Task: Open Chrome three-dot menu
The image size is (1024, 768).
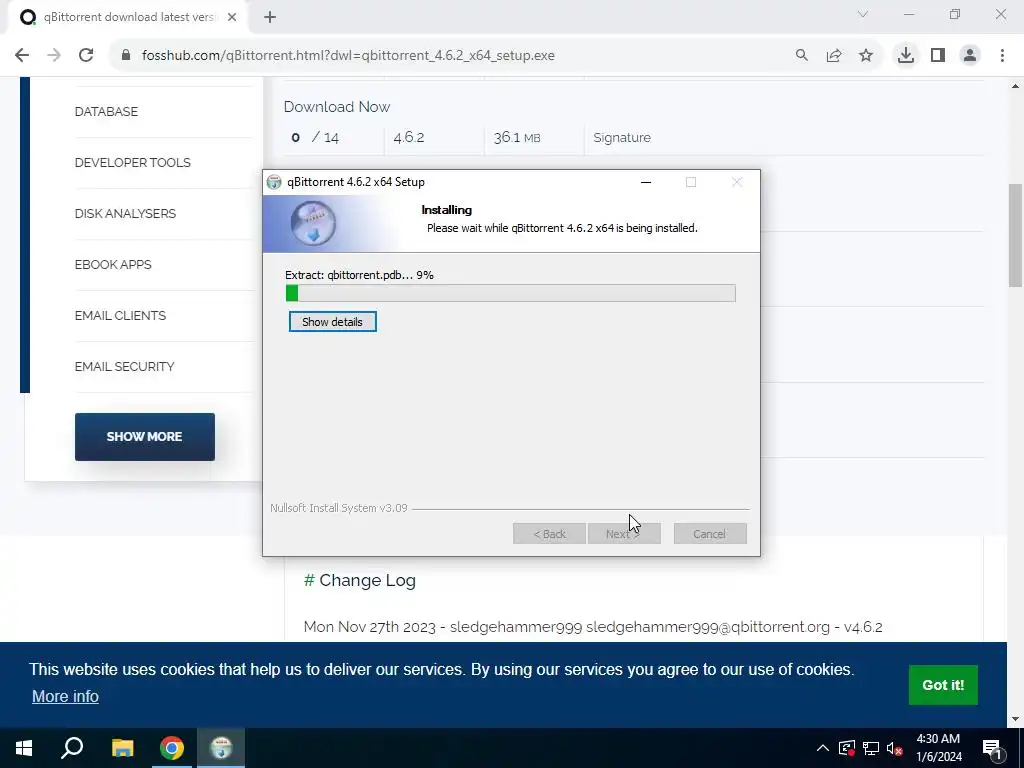Action: coord(1002,56)
